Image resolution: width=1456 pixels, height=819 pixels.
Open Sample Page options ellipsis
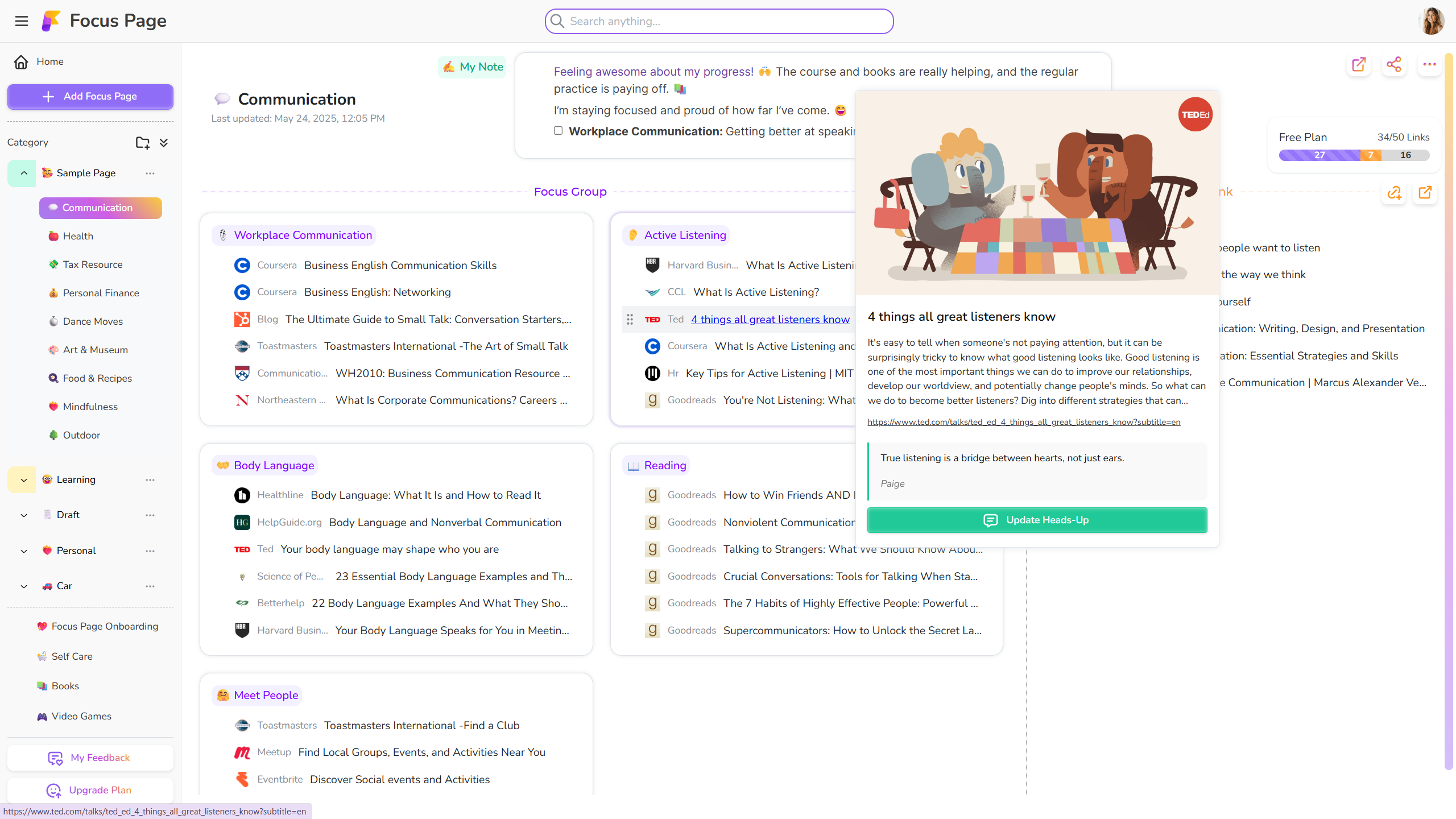[x=150, y=173]
